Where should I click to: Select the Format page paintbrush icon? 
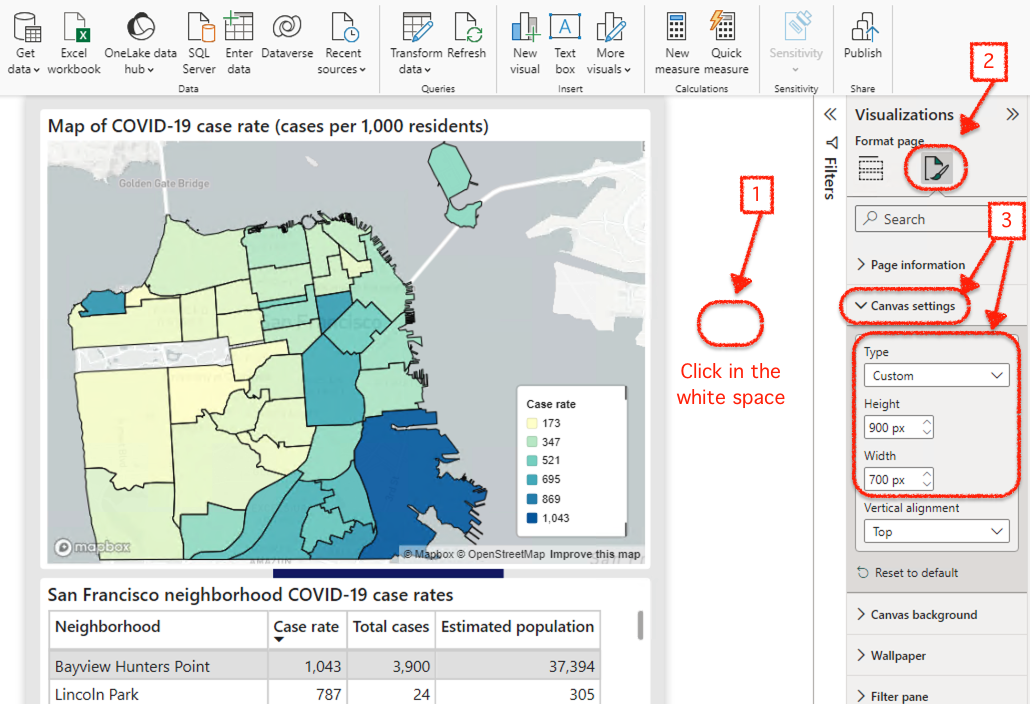(x=934, y=168)
